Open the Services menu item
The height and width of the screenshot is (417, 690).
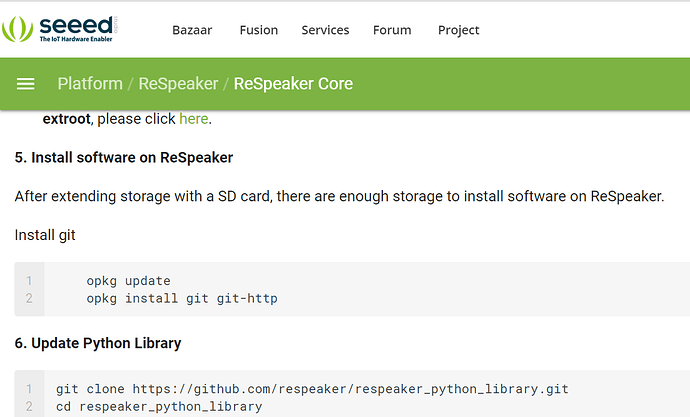[325, 30]
